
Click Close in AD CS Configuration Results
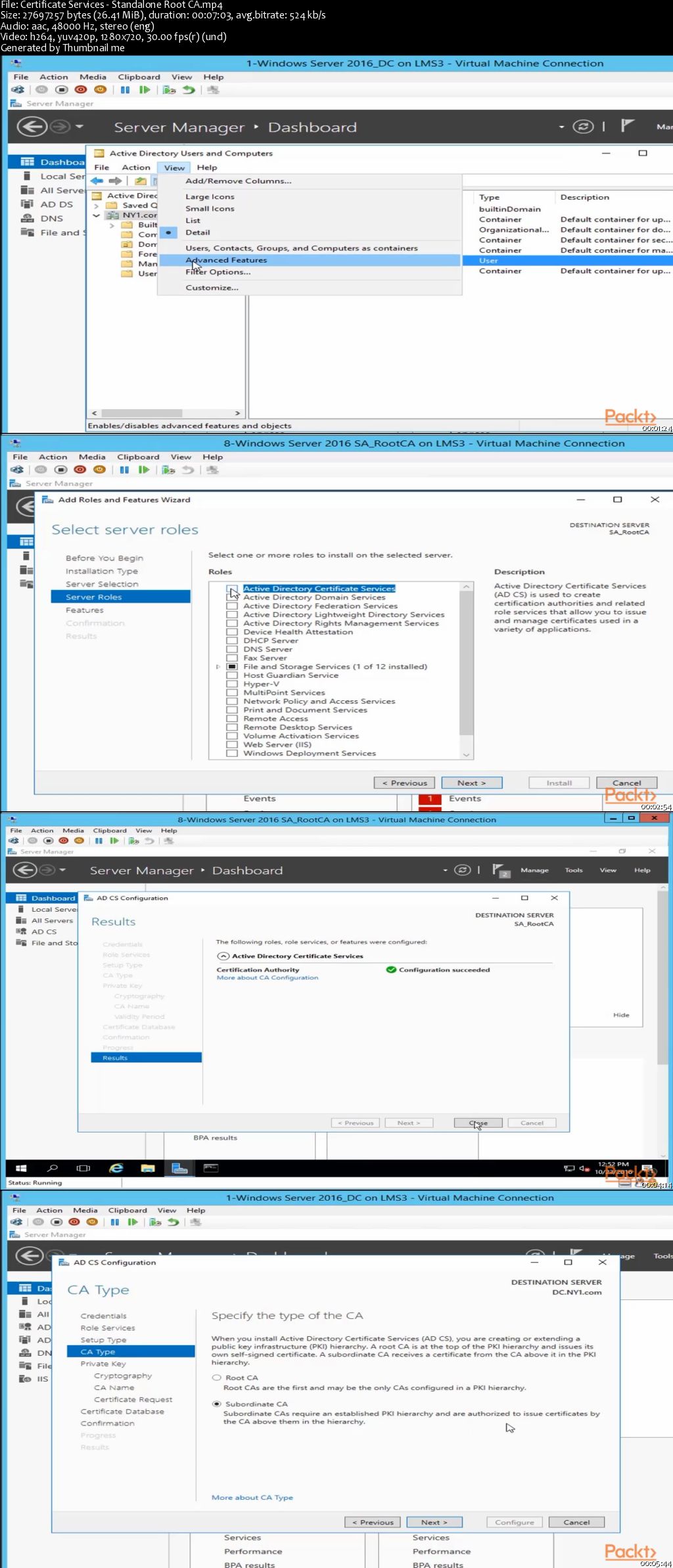coord(478,1123)
